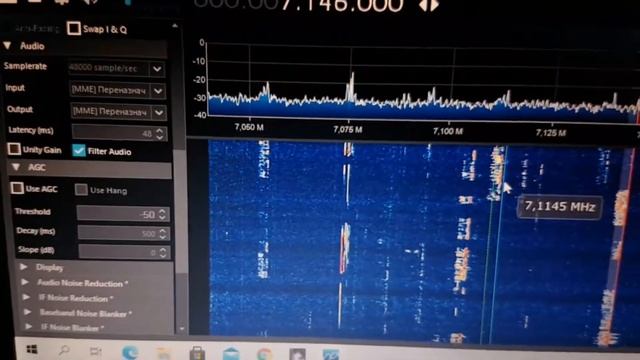
Task: Toggle the Use Hang checkbox
Action: point(81,189)
